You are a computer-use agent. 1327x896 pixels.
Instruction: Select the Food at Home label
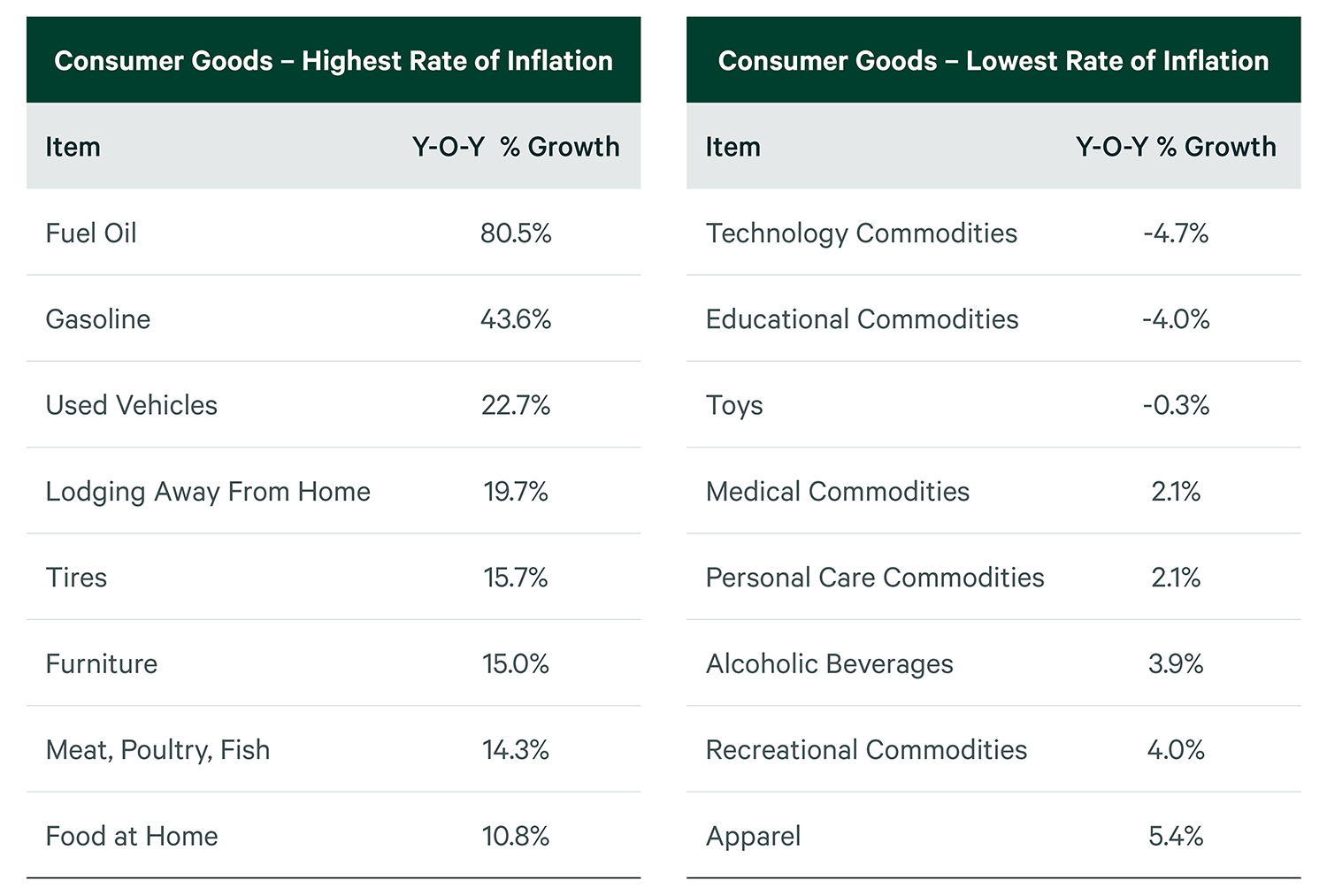click(132, 836)
